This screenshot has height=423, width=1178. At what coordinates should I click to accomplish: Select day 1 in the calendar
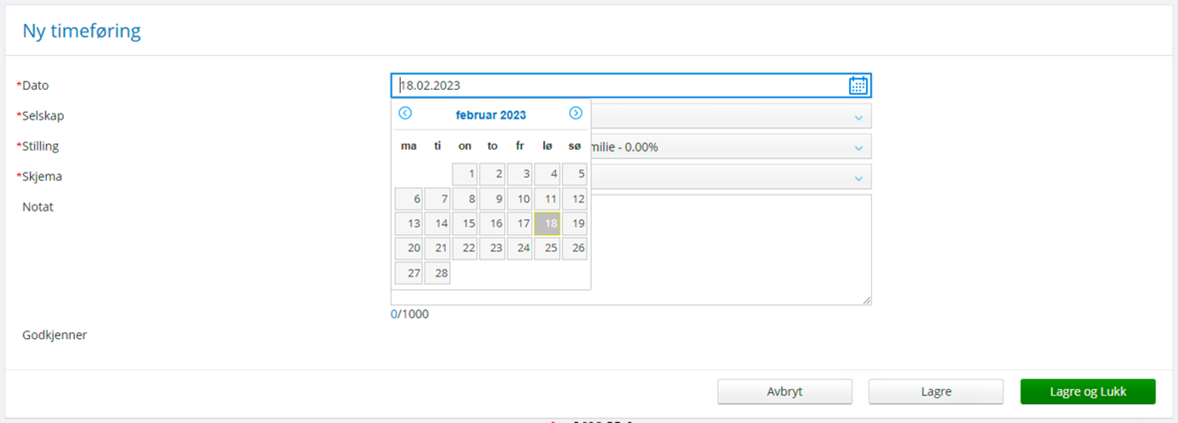click(465, 174)
